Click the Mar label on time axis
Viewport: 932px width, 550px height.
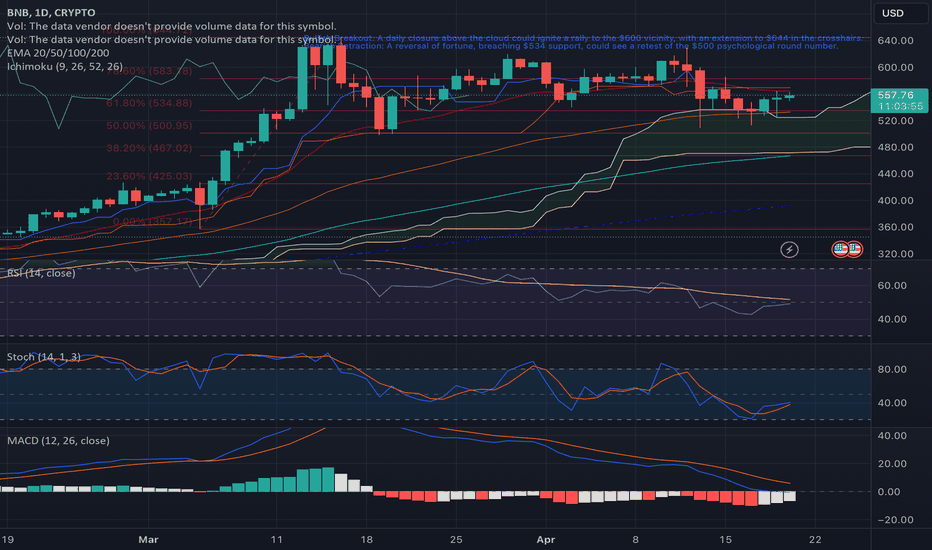tap(148, 540)
